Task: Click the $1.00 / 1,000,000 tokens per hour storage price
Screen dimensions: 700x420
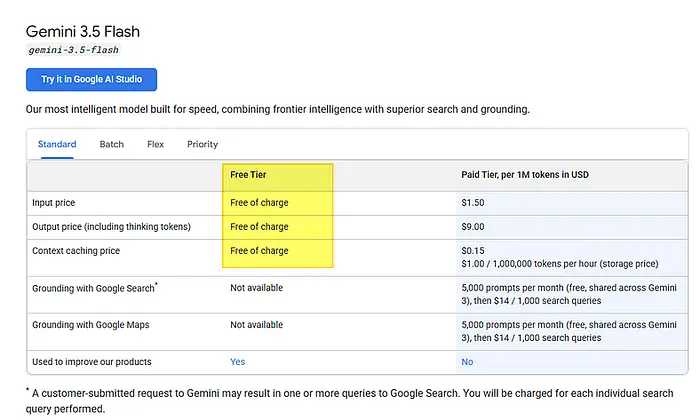Action: pos(560,264)
